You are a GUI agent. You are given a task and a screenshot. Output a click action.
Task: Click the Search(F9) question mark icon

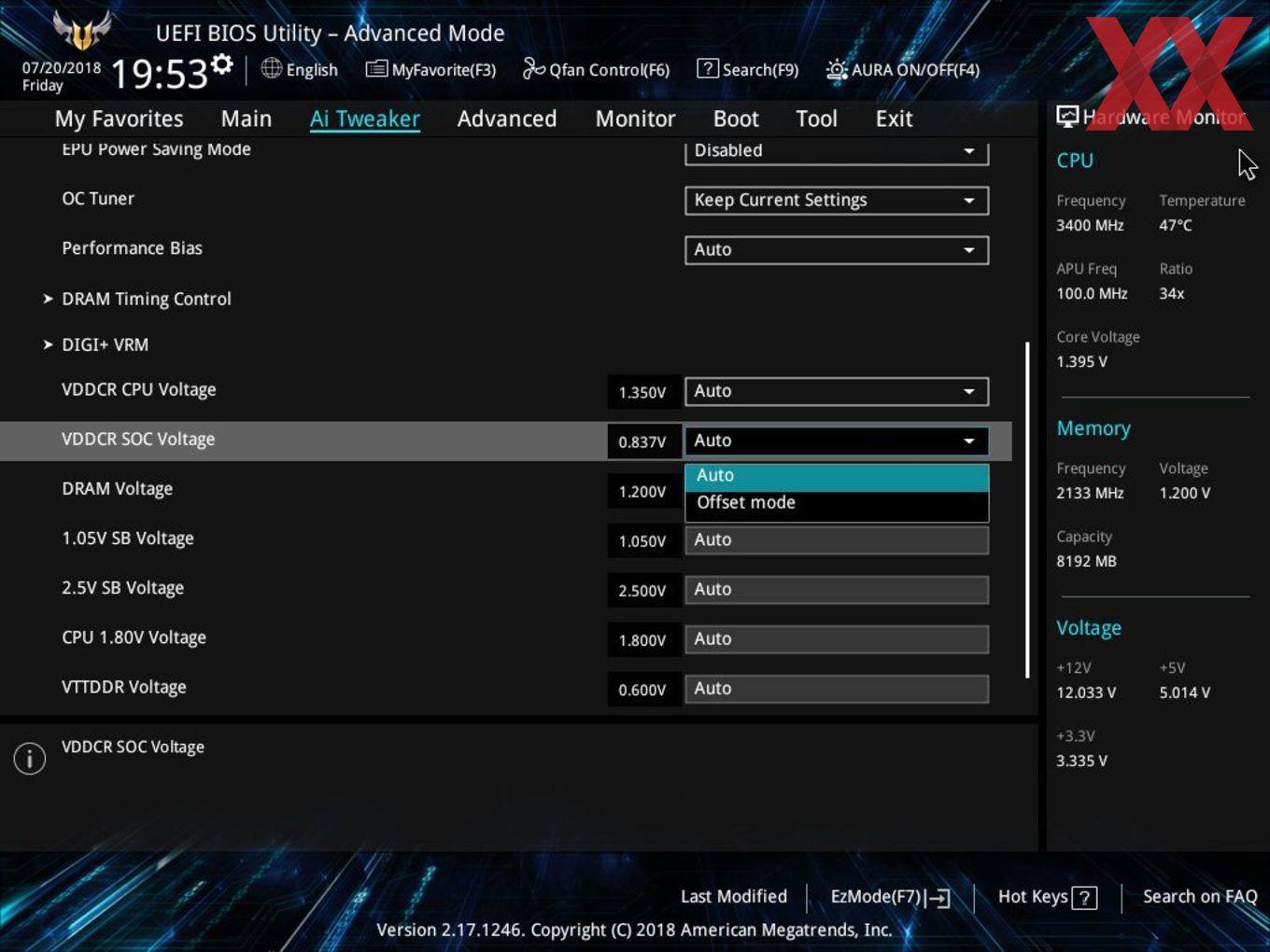[708, 68]
